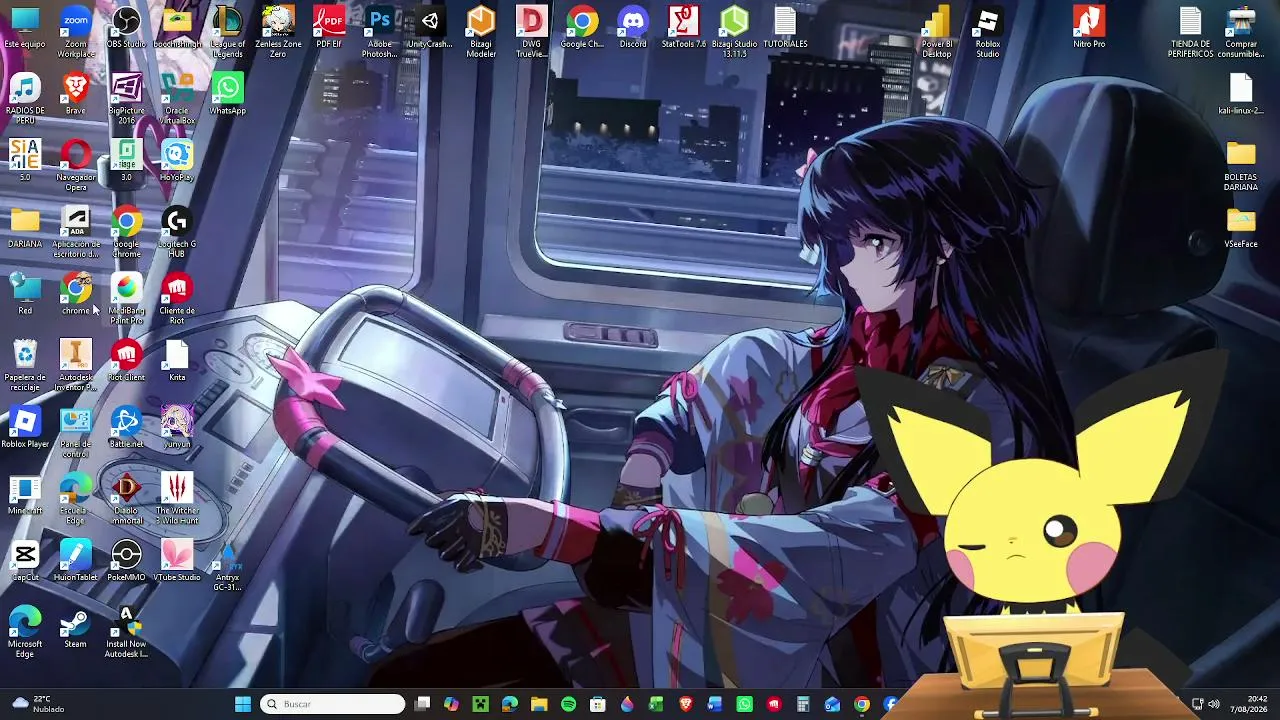Screen dimensions: 1280x720
Task: Click the Steam desktop shortcut
Action: coord(75,628)
